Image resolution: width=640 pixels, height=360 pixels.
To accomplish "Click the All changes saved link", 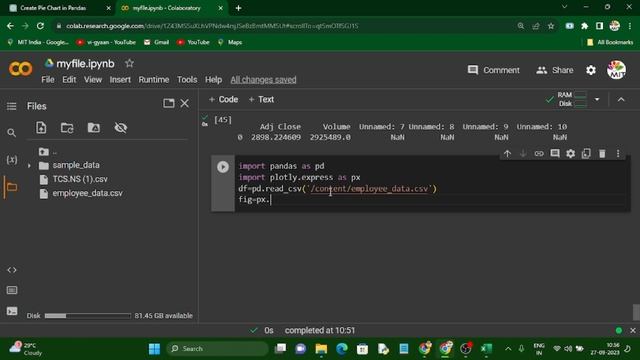I will click(x=263, y=80).
